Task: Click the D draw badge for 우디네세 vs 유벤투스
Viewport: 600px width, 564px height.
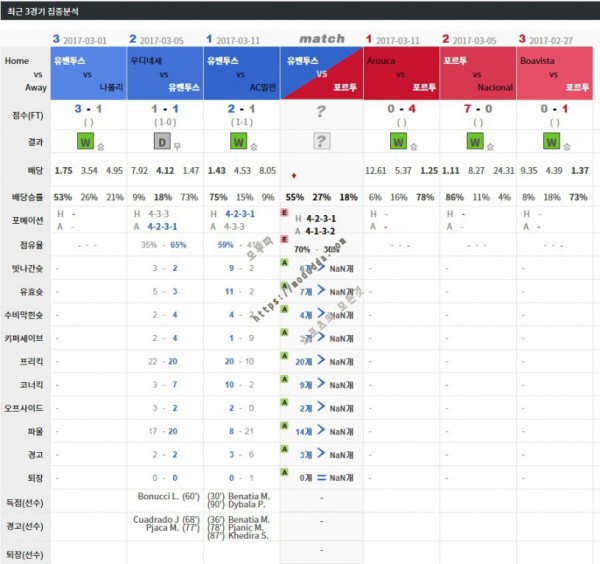Action: 162,142
